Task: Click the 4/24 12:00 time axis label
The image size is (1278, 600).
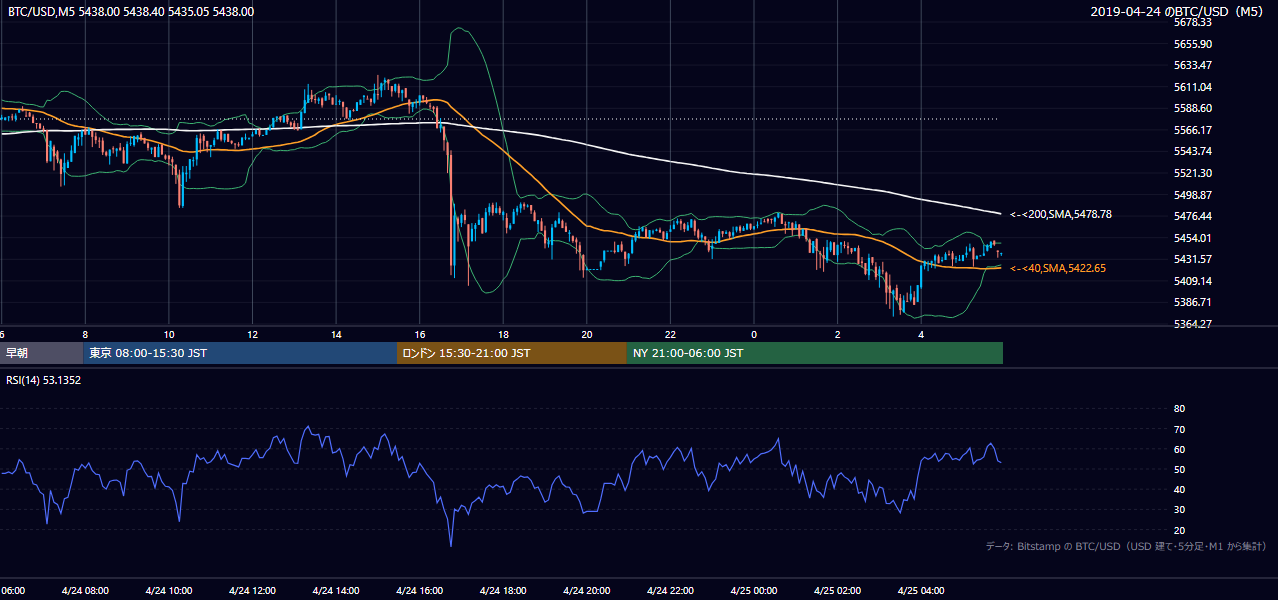Action: pyautogui.click(x=252, y=591)
